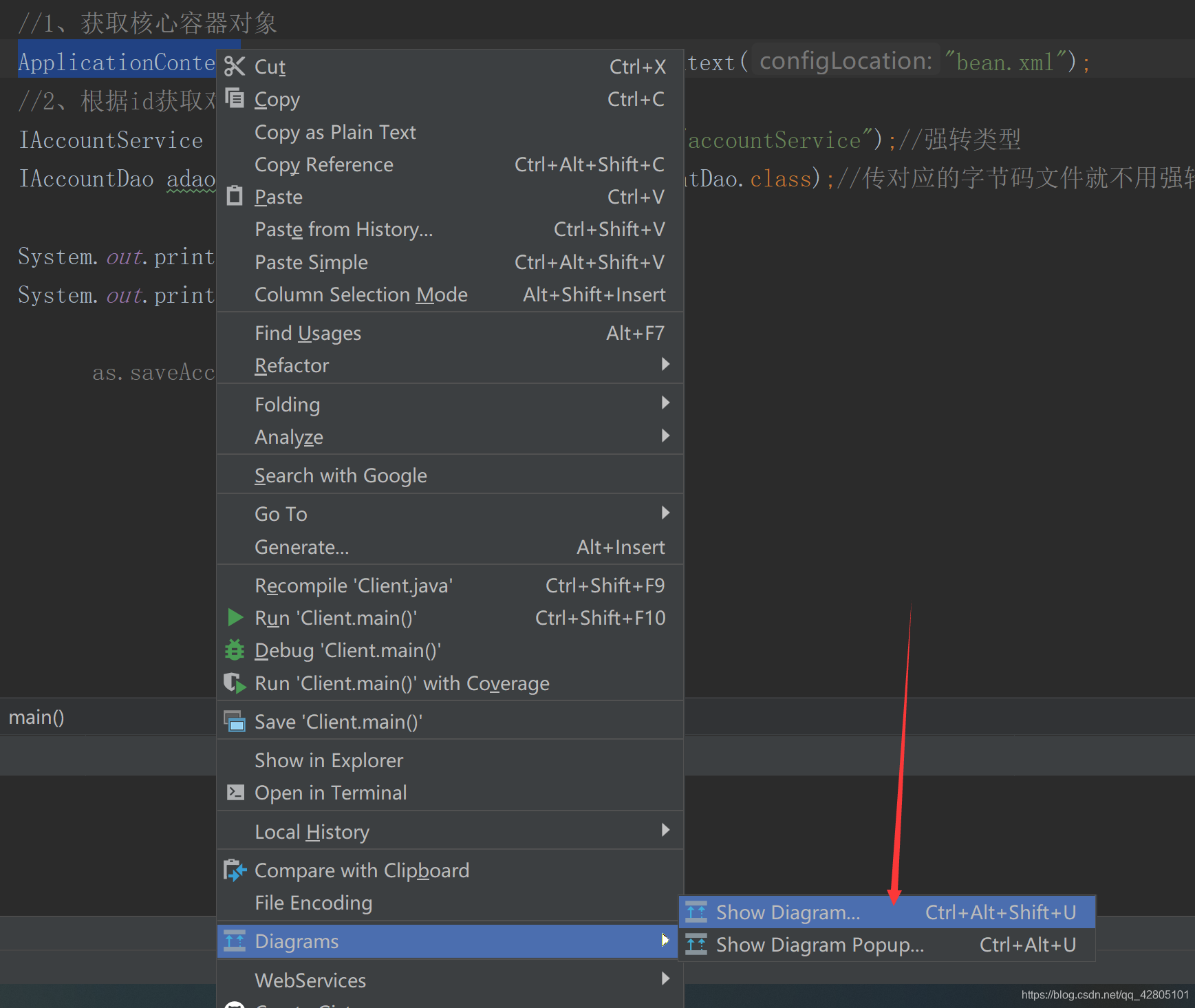The width and height of the screenshot is (1195, 1008).
Task: Click the Save 'Client.main()' configuration icon
Action: tap(235, 721)
